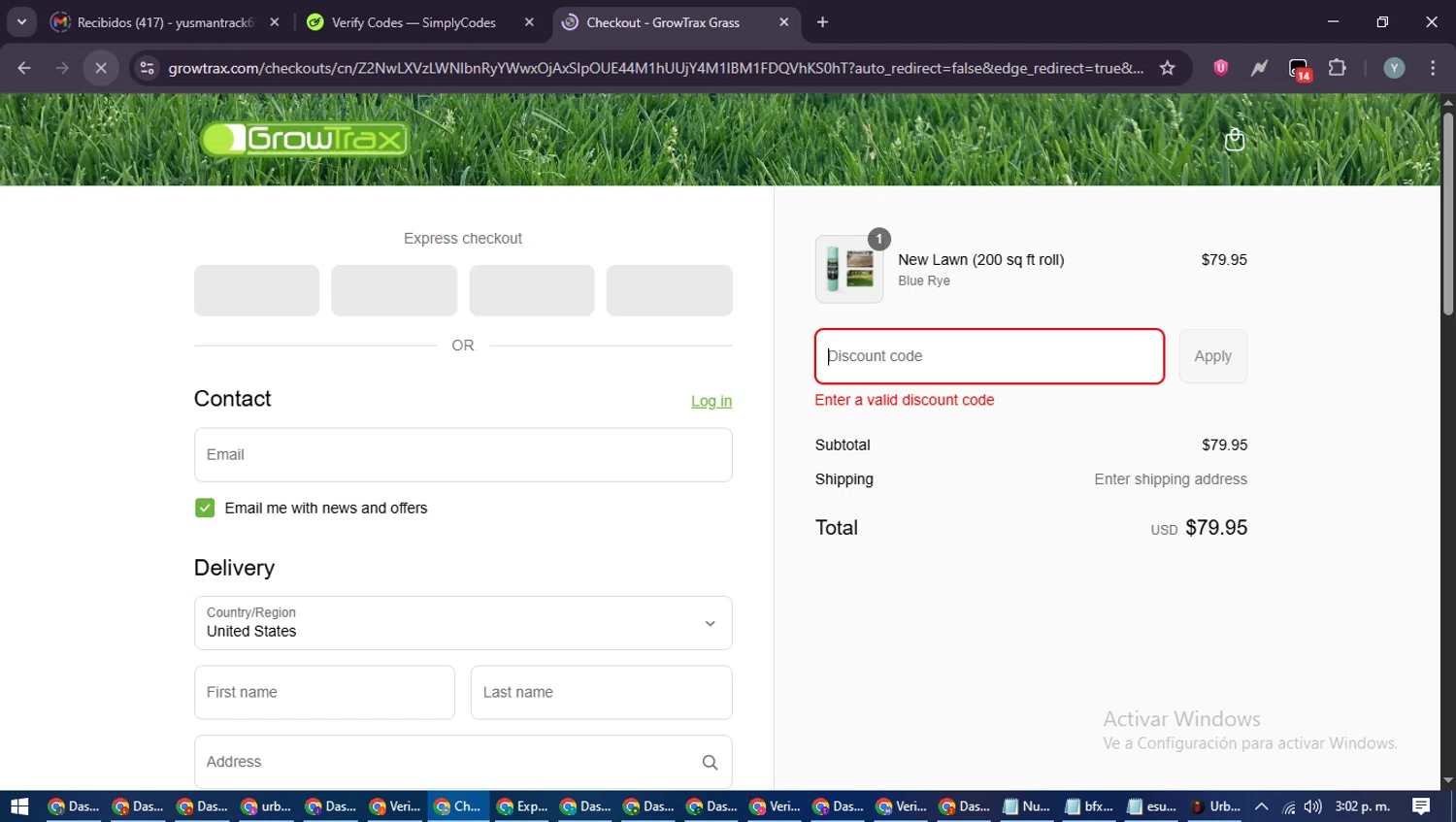1456x822 pixels.
Task: Open a new browser tab with plus
Action: (x=822, y=22)
